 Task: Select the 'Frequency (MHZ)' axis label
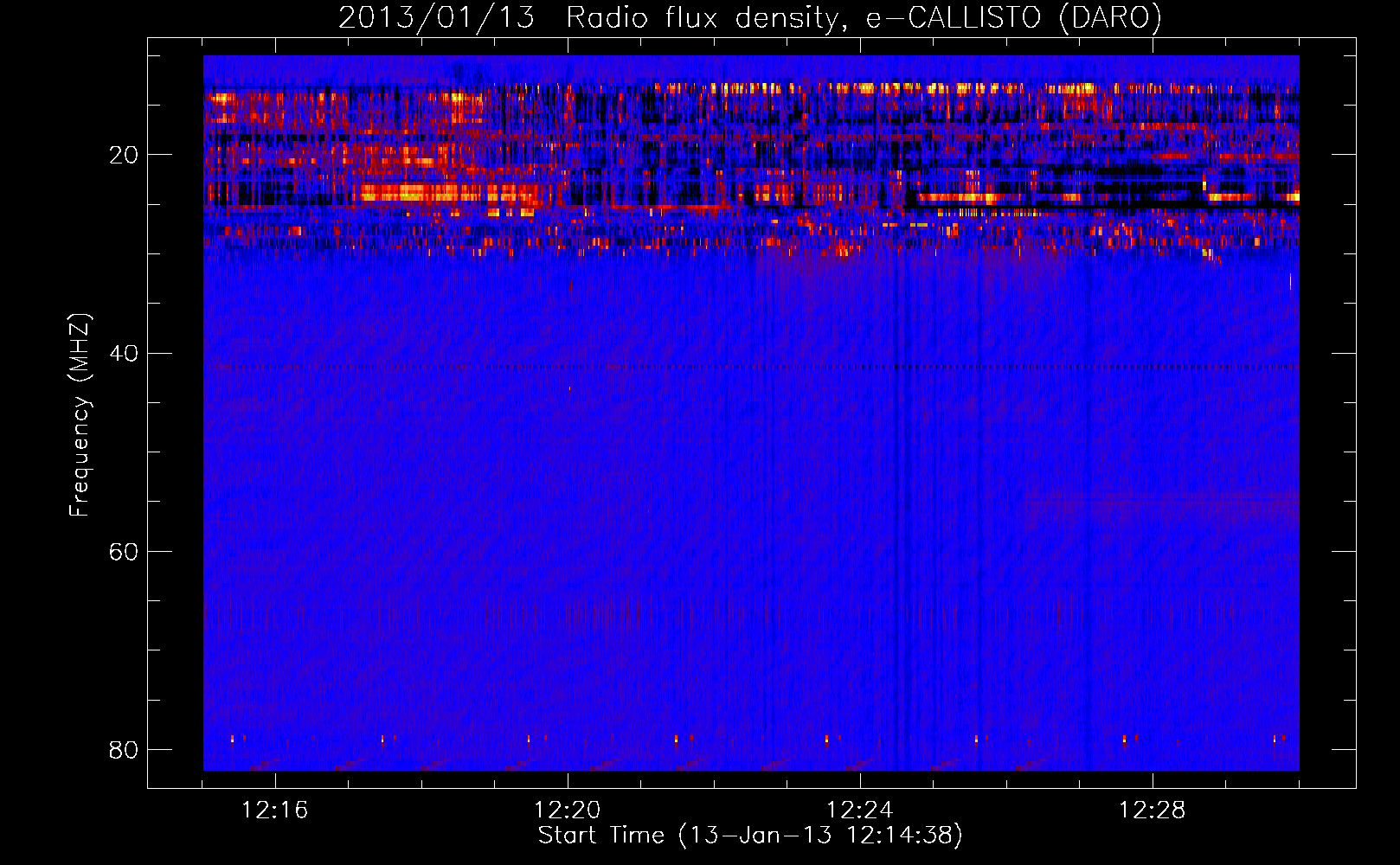pyautogui.click(x=80, y=414)
